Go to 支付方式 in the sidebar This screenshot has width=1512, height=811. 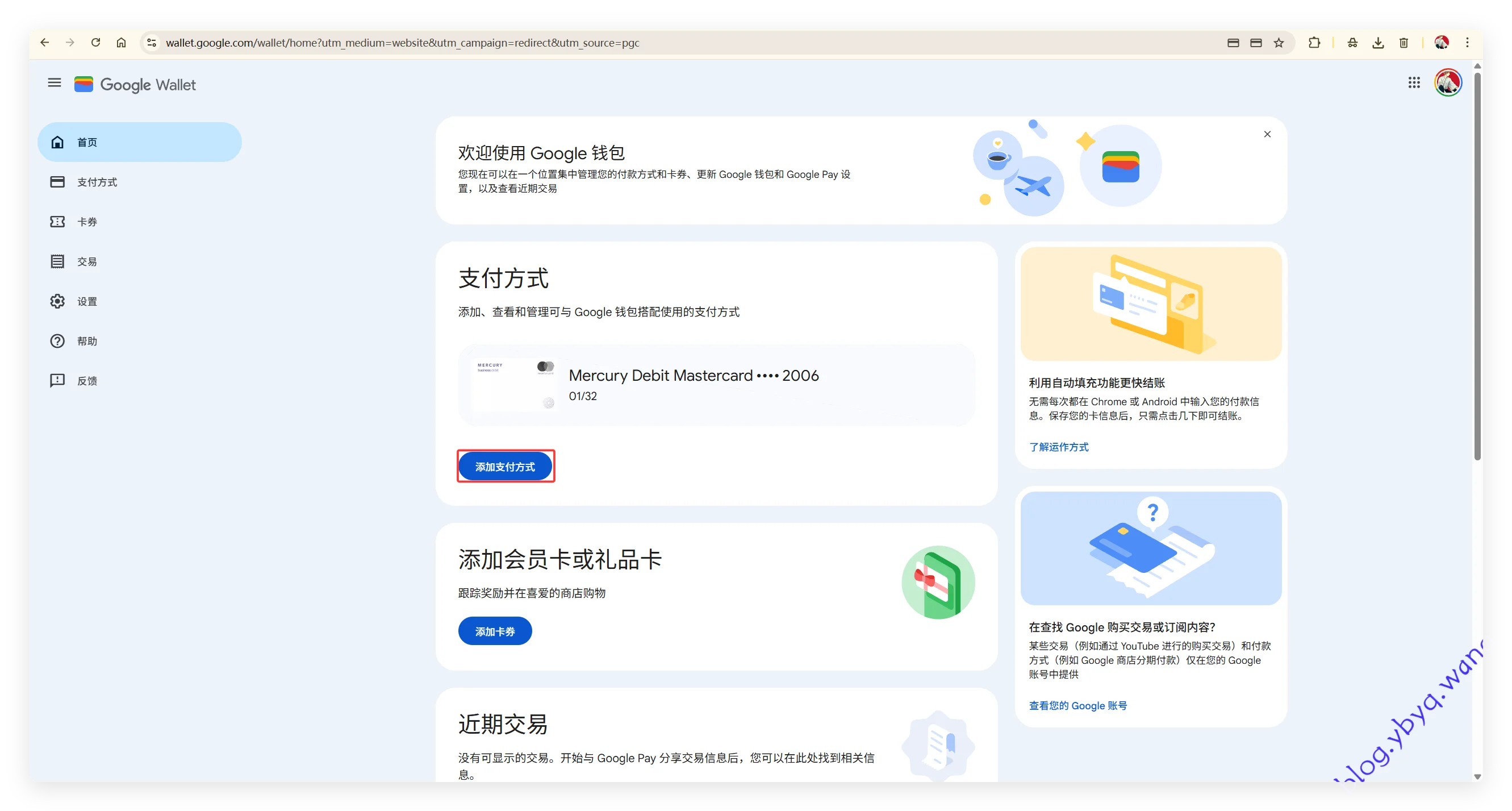97,182
